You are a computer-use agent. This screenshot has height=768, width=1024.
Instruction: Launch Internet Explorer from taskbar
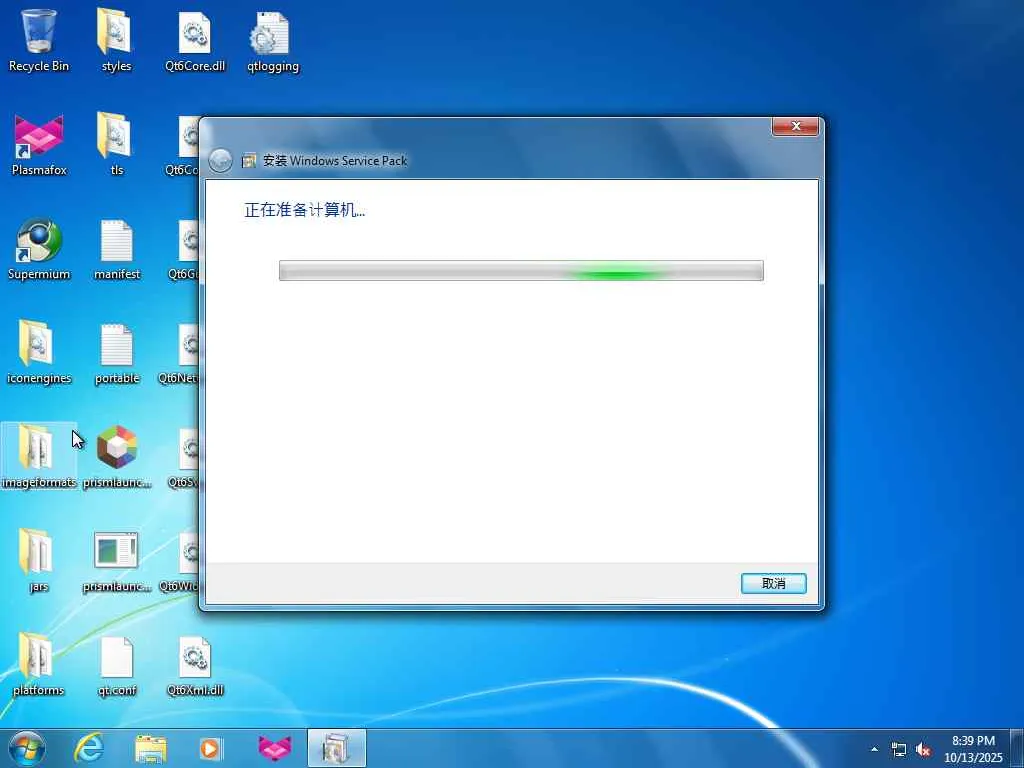(89, 748)
